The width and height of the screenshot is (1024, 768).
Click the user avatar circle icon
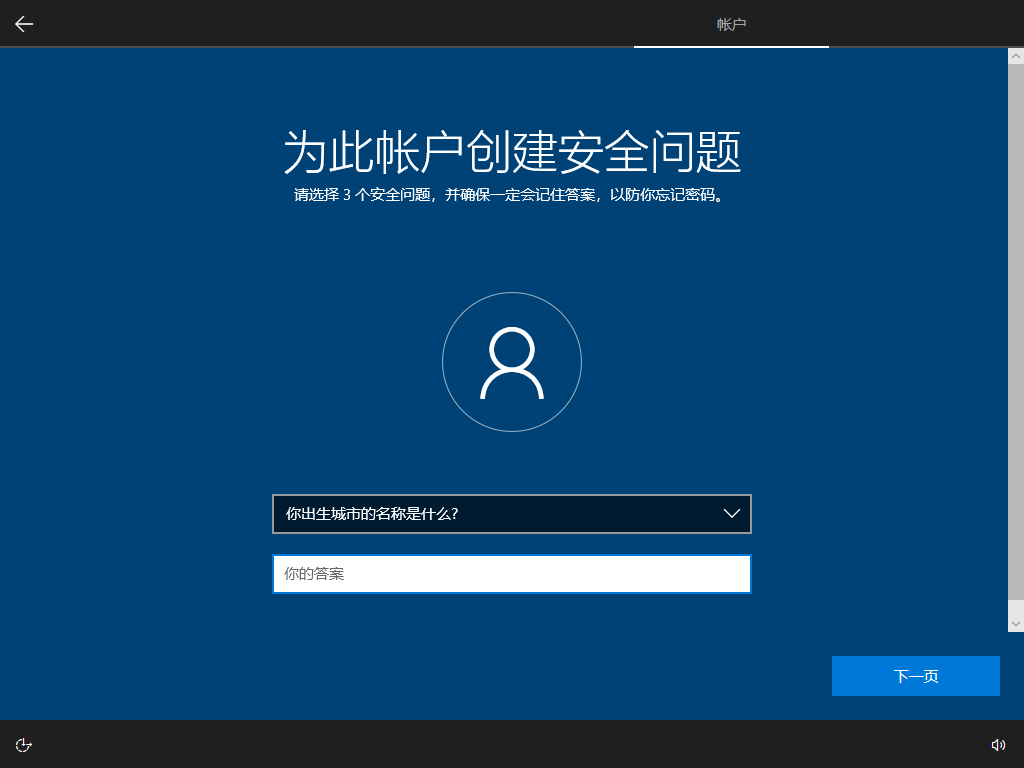click(x=512, y=362)
